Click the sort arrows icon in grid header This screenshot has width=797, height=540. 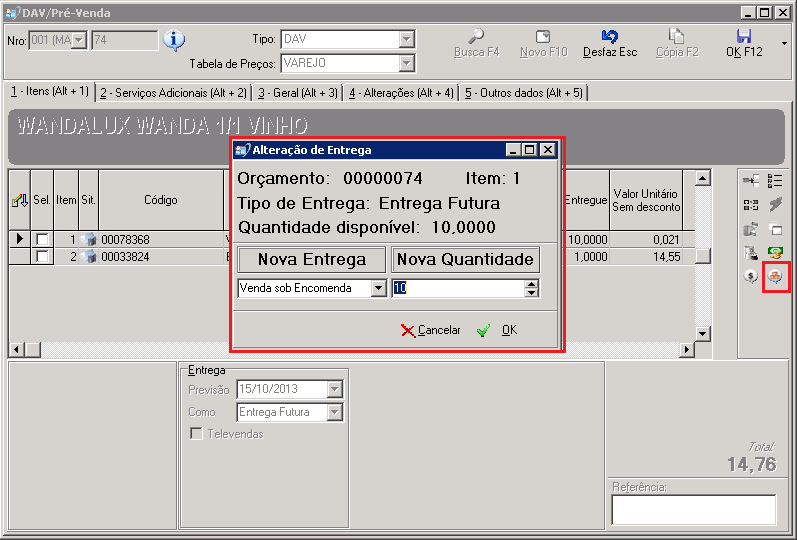[x=20, y=200]
